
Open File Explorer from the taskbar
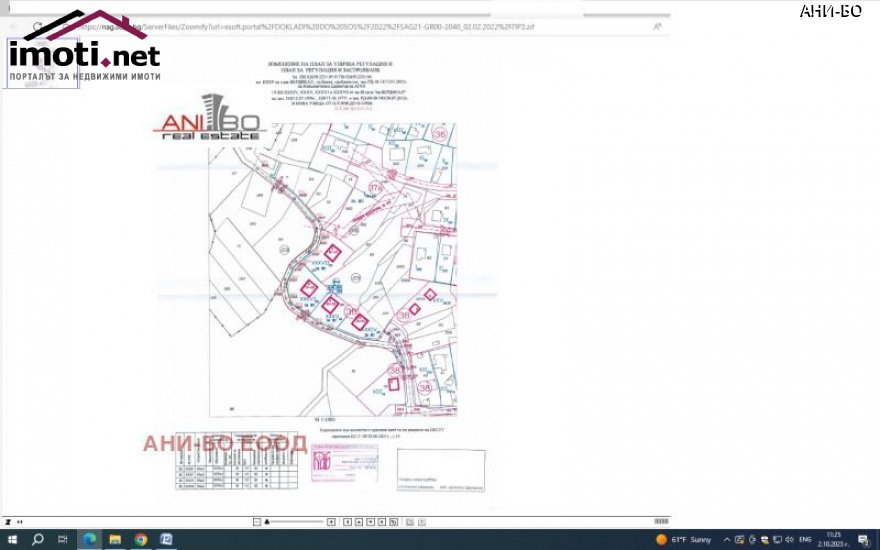point(115,539)
